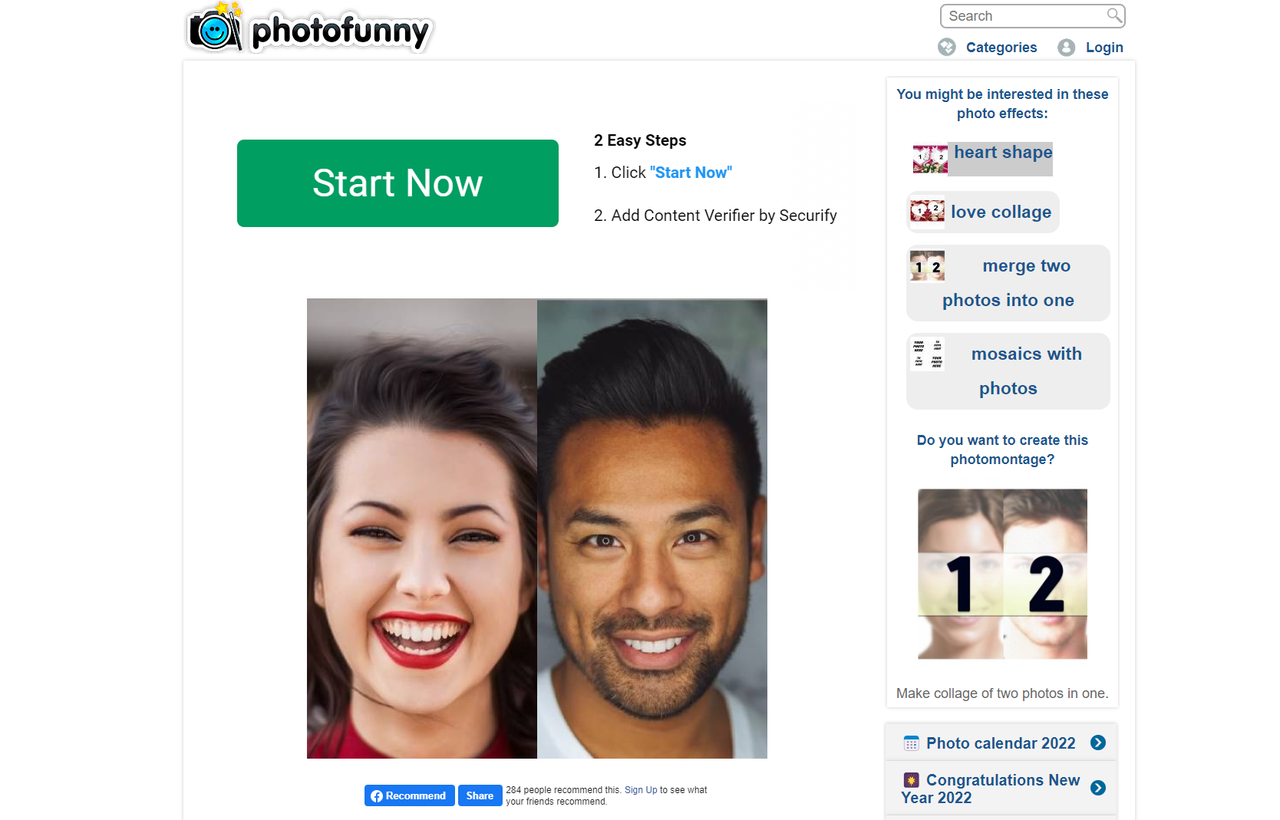Open the mosaics with photos grid icon
Viewport: 1280px width, 820px height.
click(927, 354)
